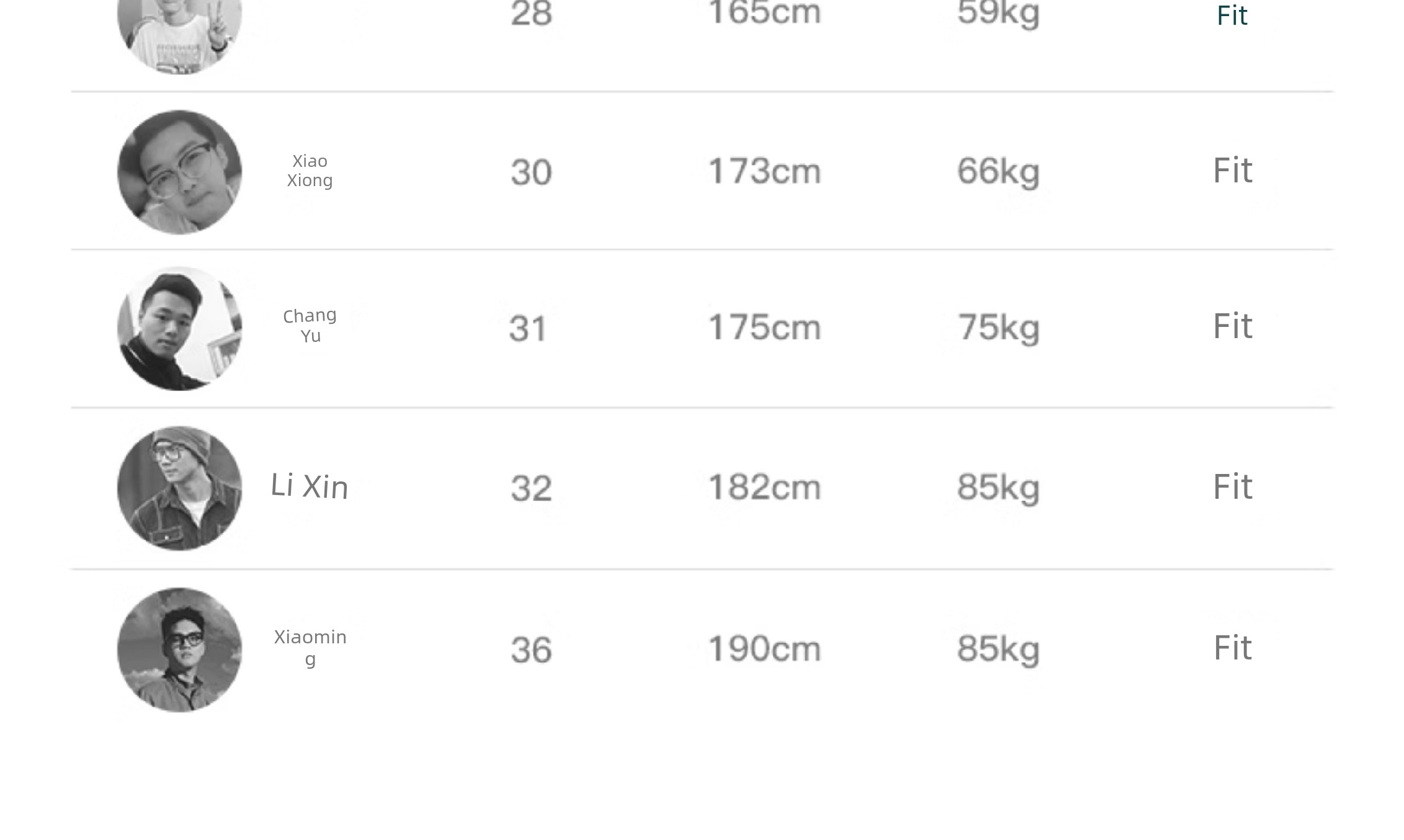Click the 182cm height value
The image size is (1404, 840).
tap(764, 487)
